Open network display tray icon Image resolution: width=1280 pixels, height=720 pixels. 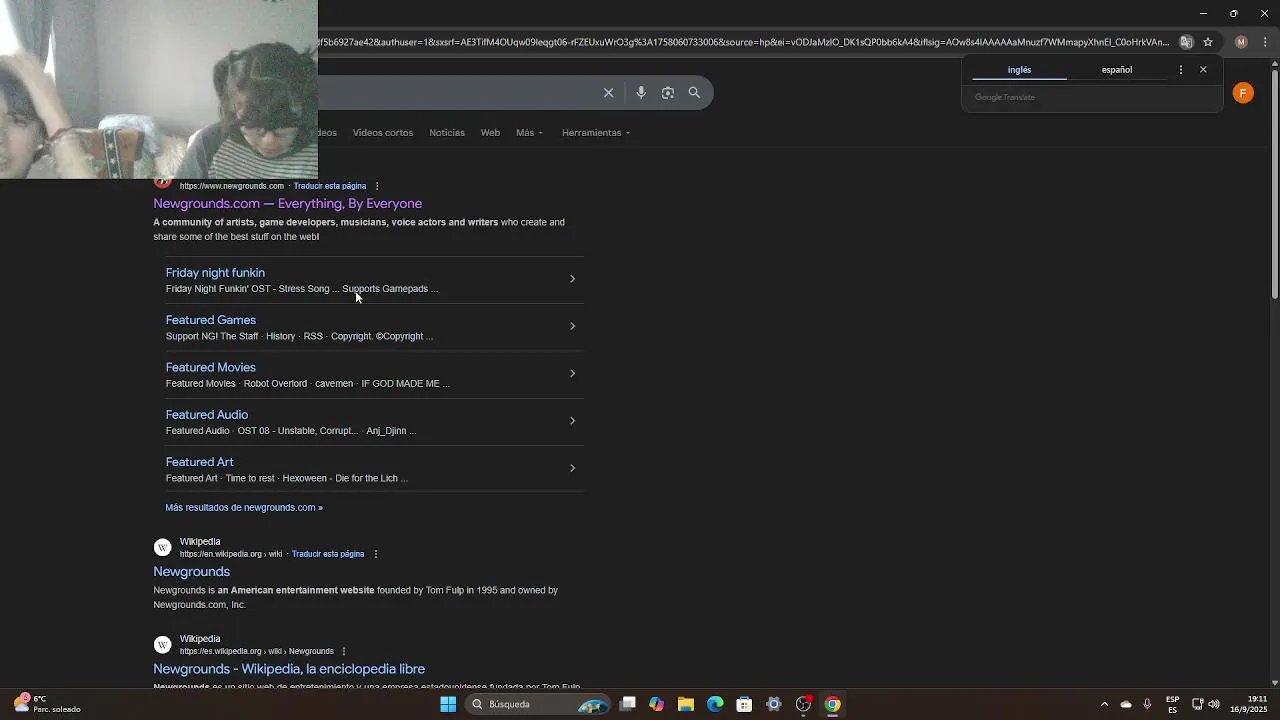(x=1197, y=704)
